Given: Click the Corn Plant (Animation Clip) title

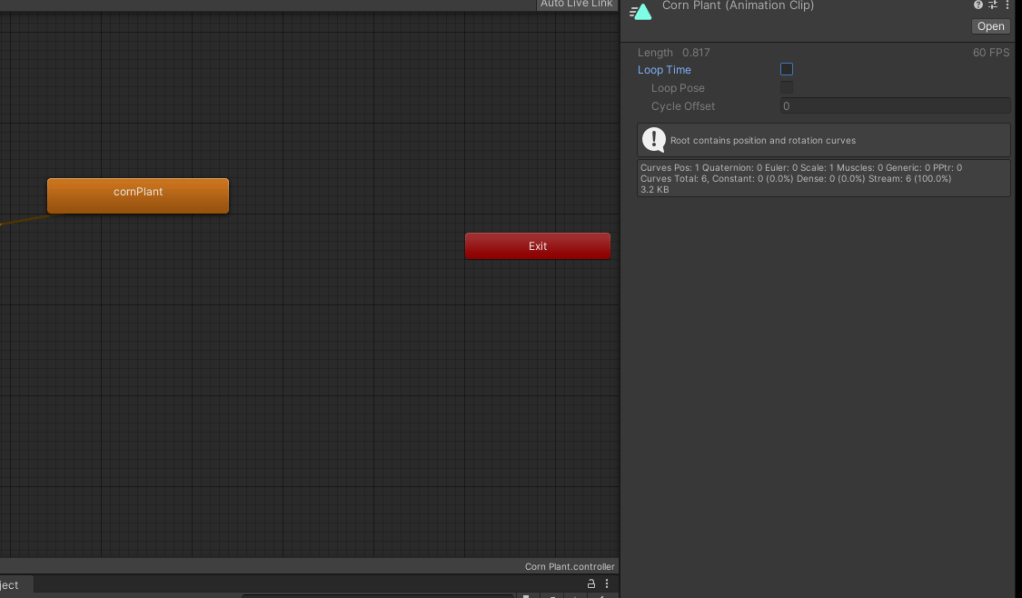Looking at the screenshot, I should 738,6.
